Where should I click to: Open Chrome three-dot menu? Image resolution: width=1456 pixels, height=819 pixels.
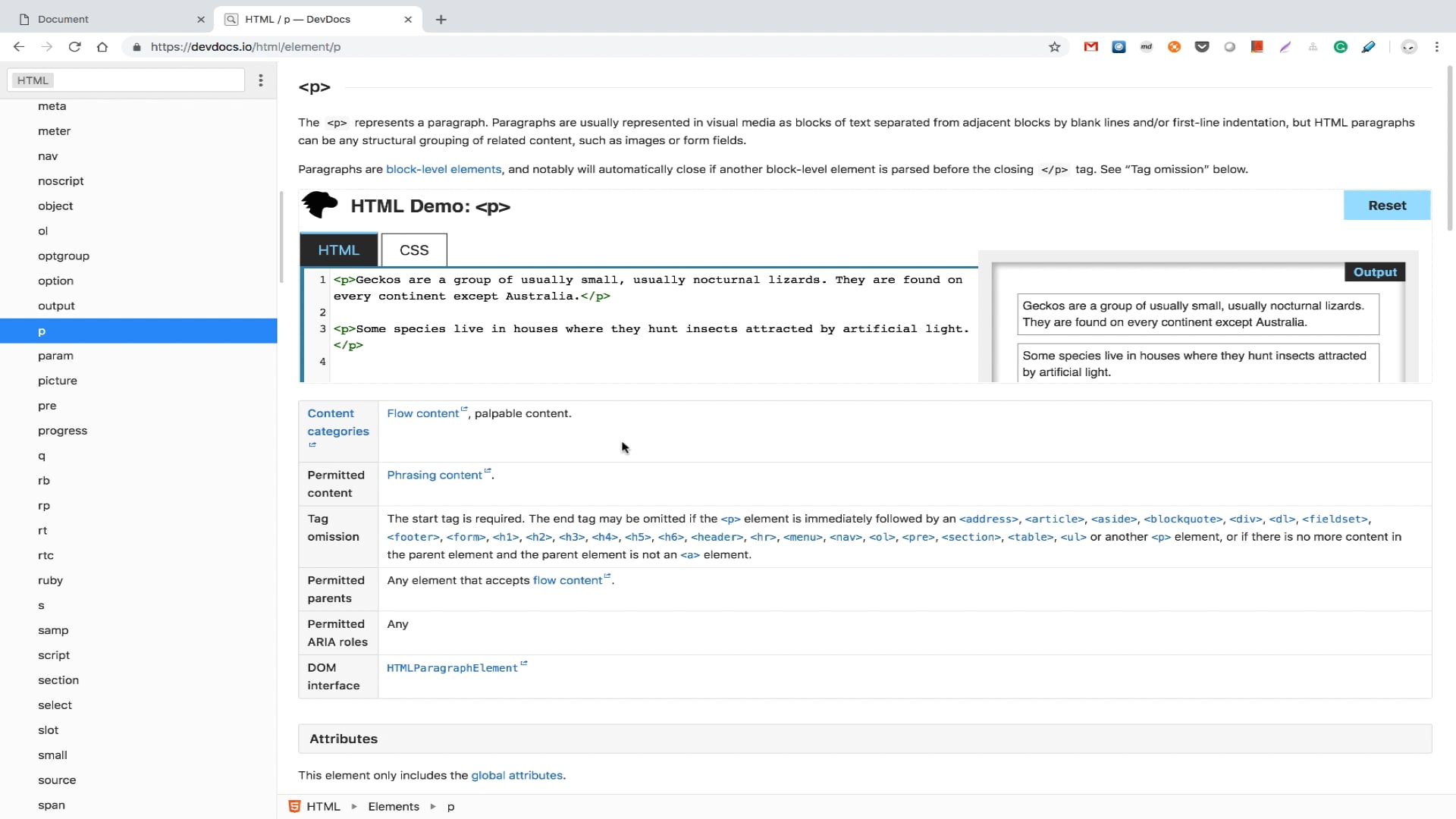1436,47
